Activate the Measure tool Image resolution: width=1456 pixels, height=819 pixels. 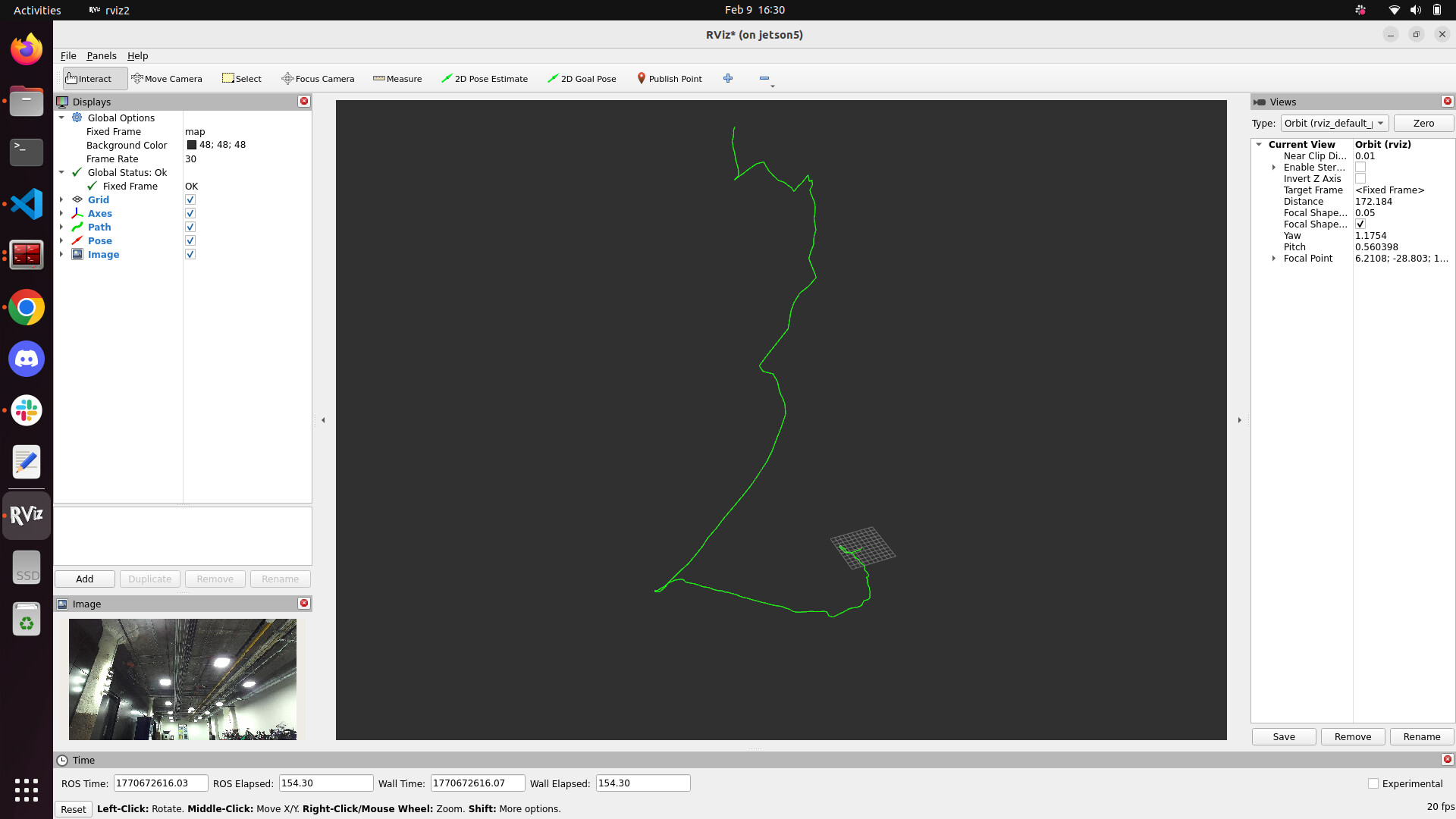point(397,79)
